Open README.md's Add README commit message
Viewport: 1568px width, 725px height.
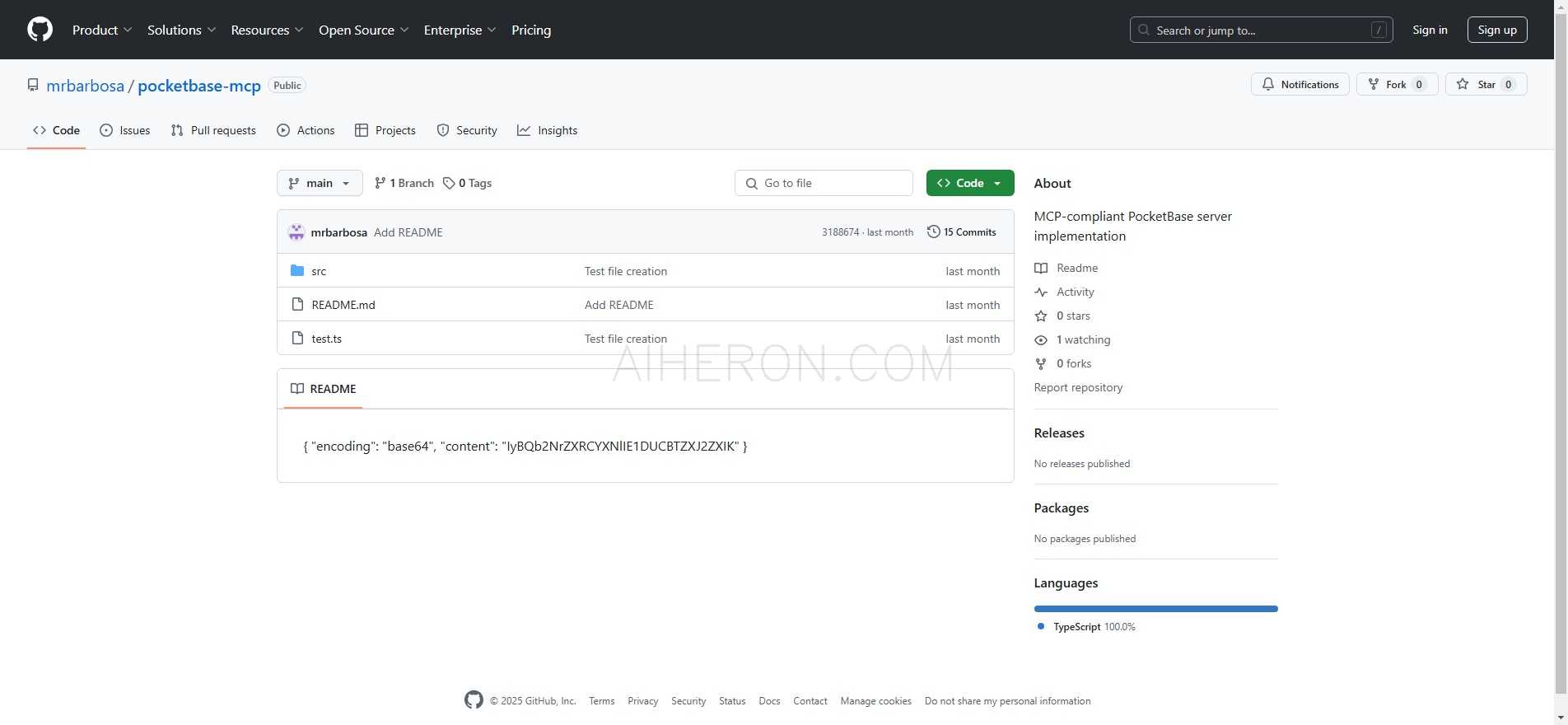tap(619, 305)
